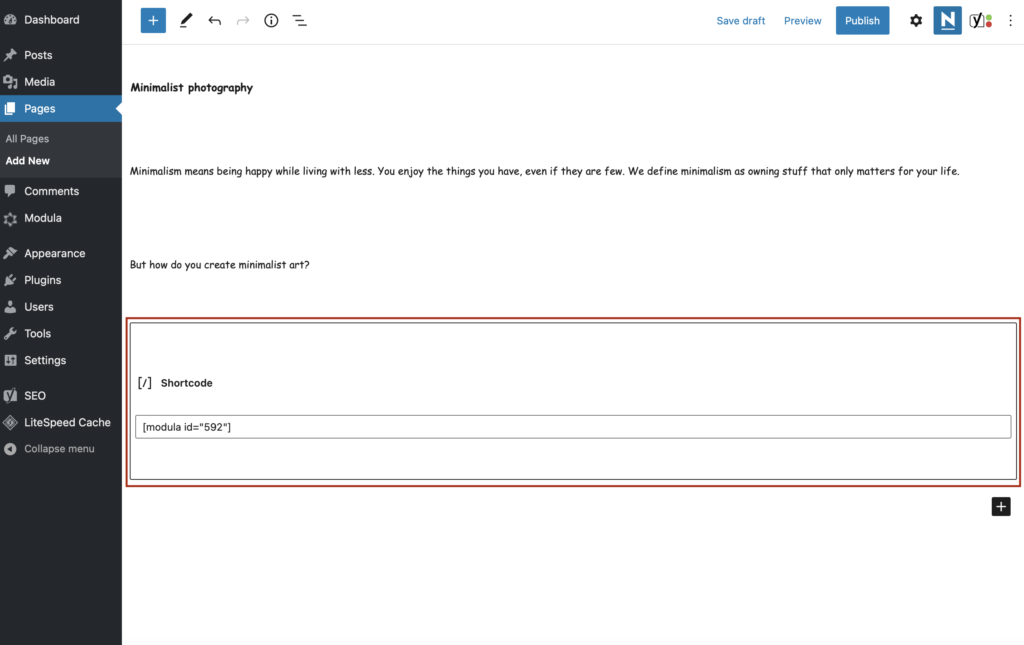
Task: Open the three-dot options menu
Action: coord(1010,21)
